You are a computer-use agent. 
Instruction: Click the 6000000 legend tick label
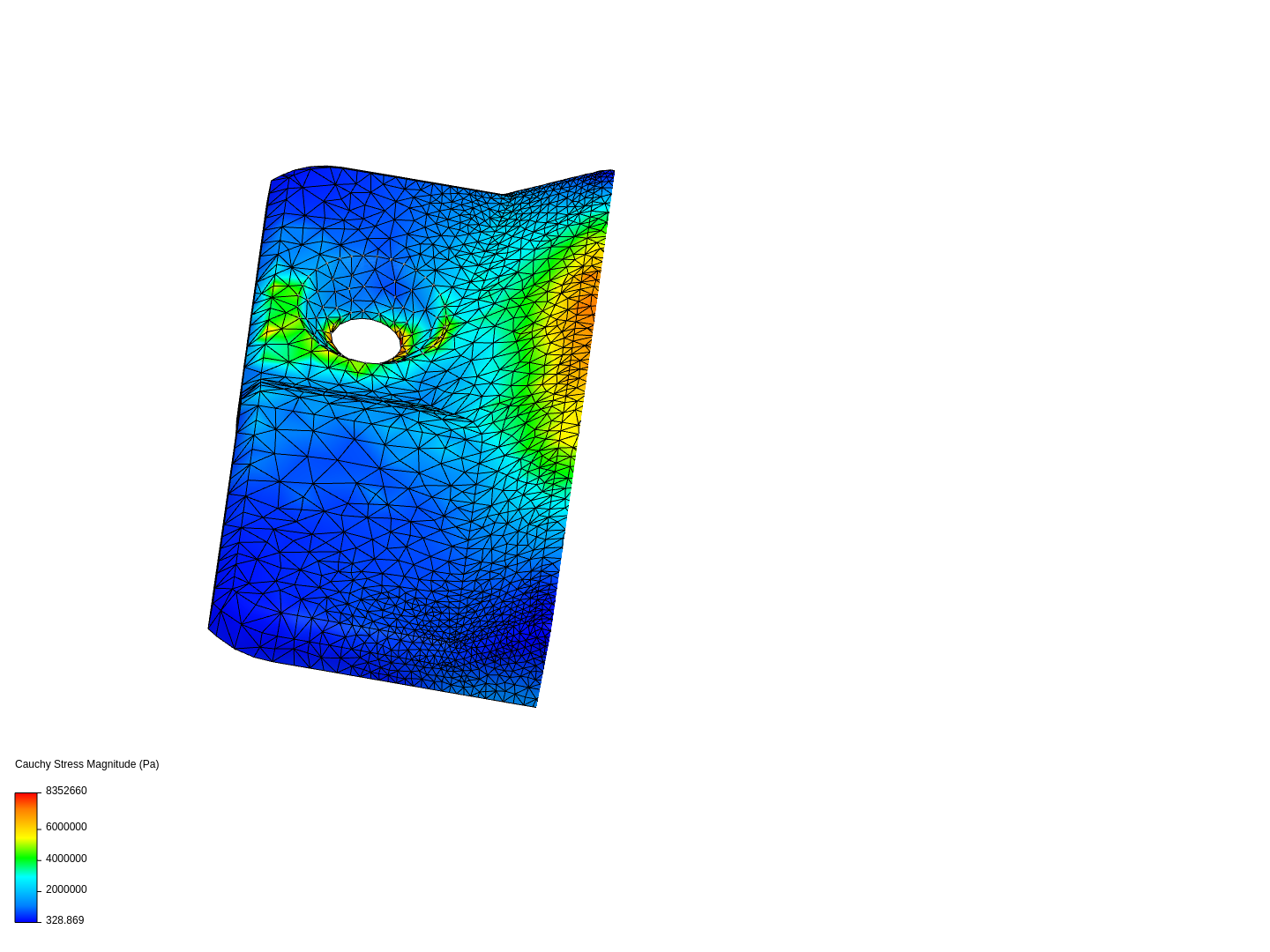coord(66,827)
